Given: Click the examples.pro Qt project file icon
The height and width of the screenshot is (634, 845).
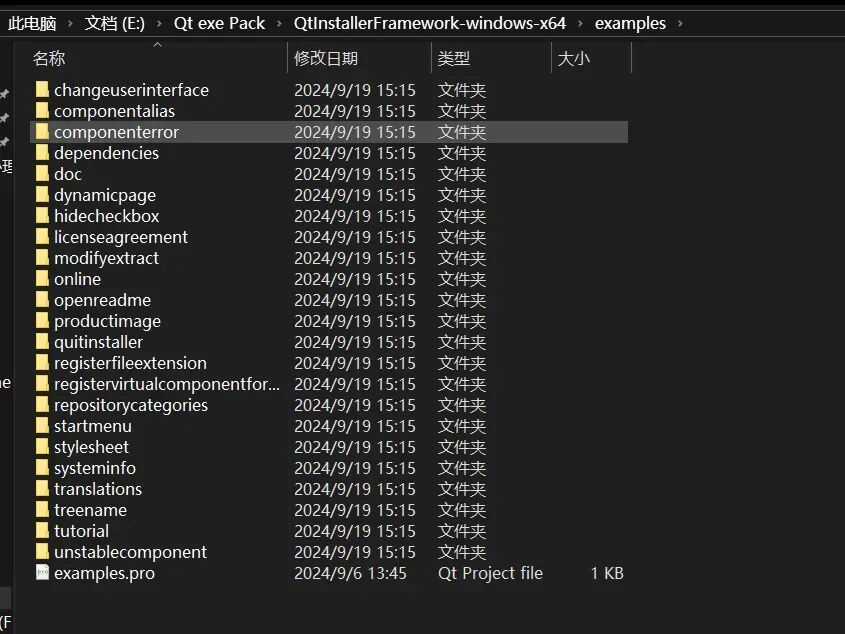Looking at the screenshot, I should click(x=43, y=573).
